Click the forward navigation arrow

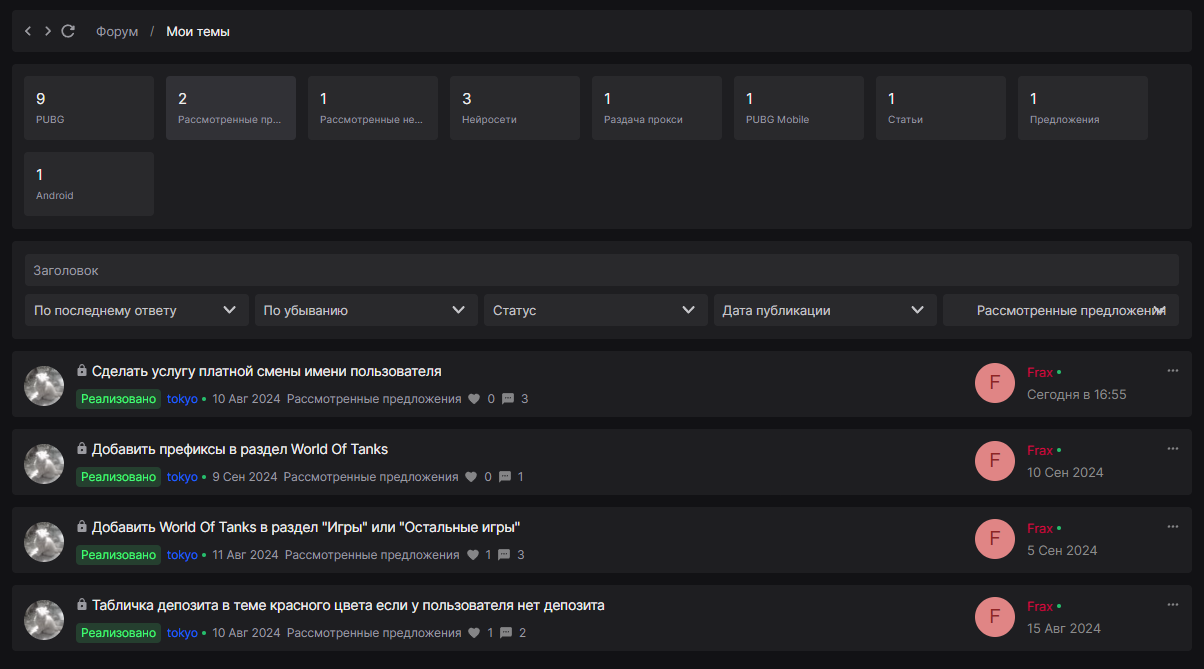pos(48,31)
